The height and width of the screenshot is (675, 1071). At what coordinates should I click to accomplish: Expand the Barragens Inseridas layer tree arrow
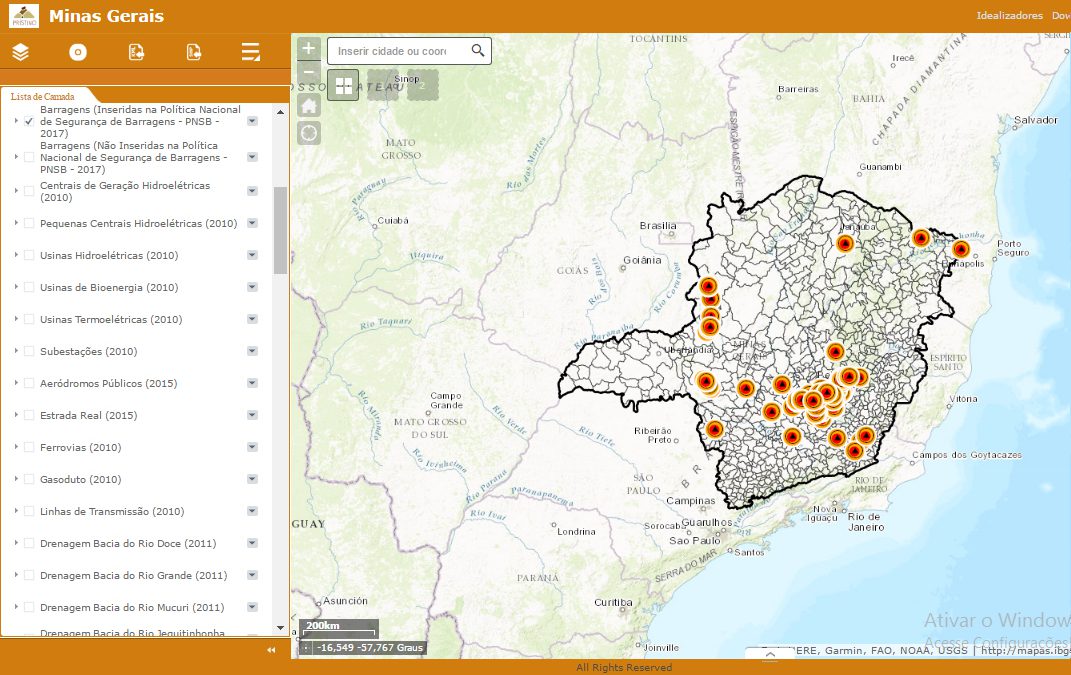(x=16, y=120)
